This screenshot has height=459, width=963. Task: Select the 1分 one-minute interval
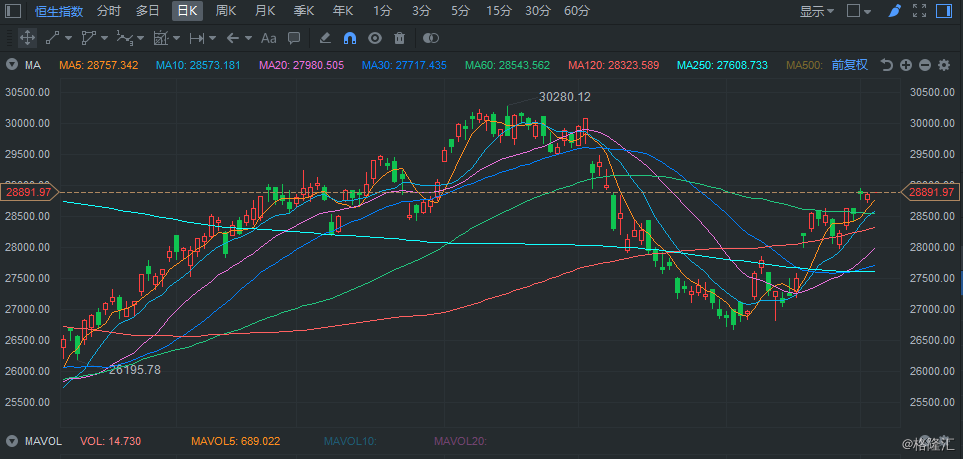click(x=382, y=10)
